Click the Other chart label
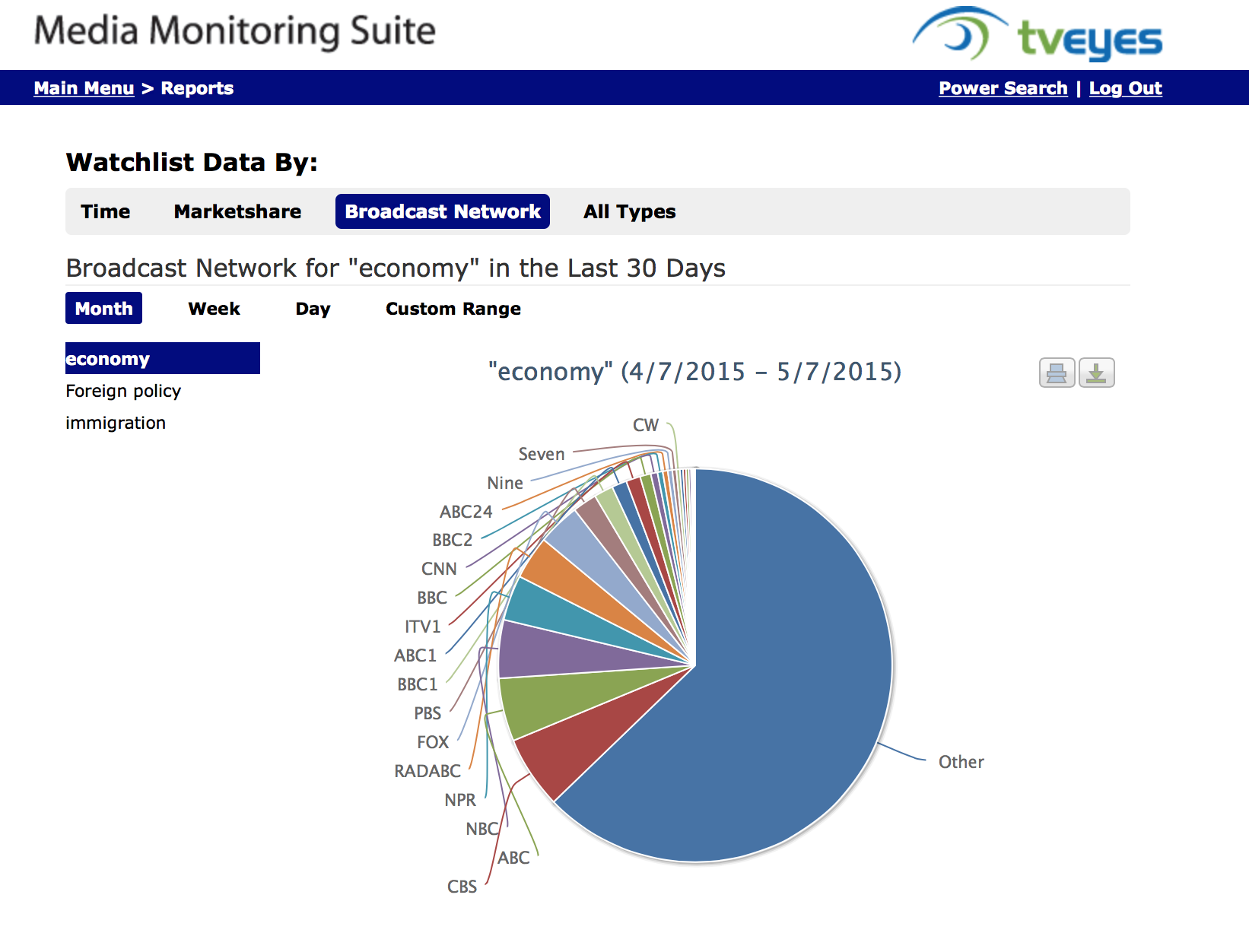Screen dimensions: 1249x952 pos(961,762)
